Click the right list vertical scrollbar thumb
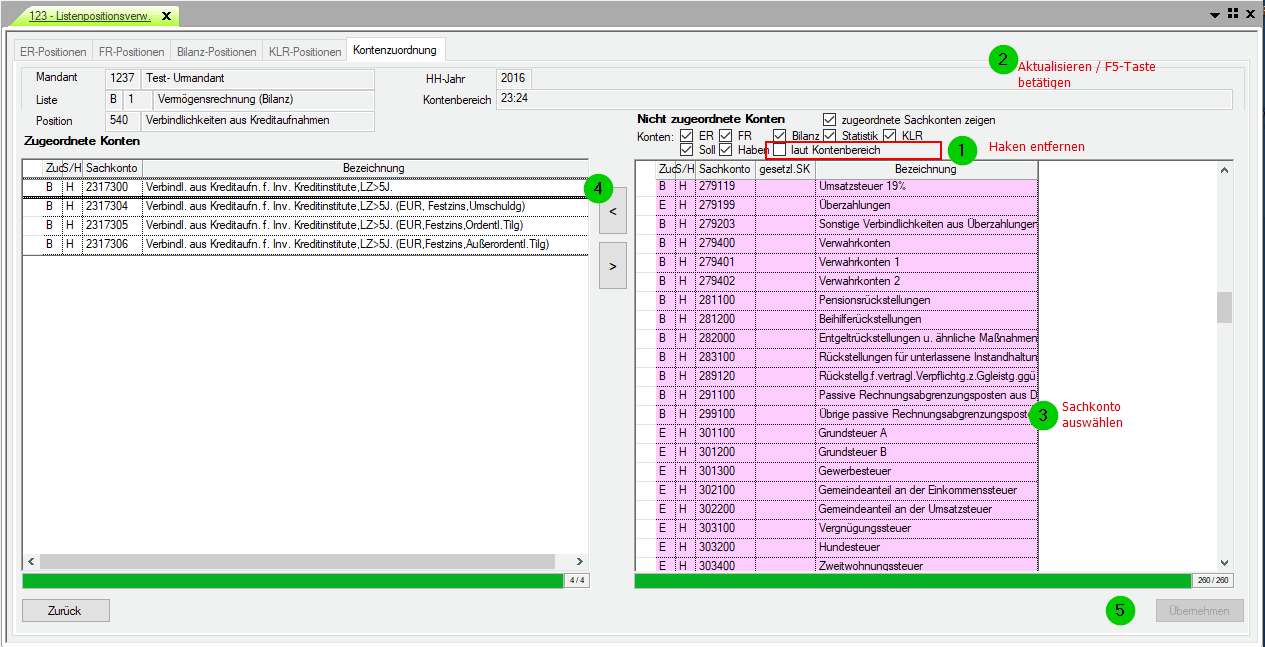This screenshot has height=647, width=1265. coord(1224,307)
